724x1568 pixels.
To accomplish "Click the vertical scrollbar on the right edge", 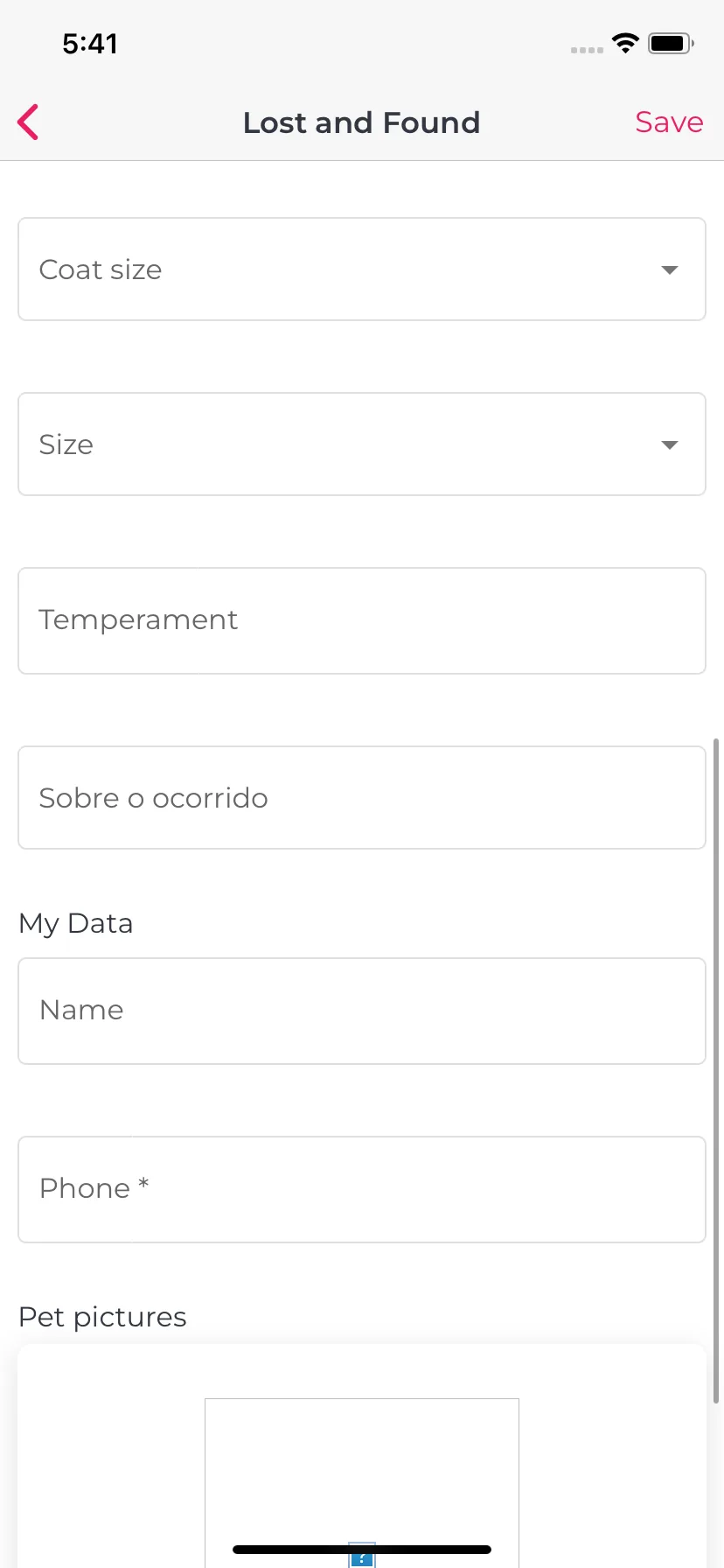I will [x=717, y=1070].
